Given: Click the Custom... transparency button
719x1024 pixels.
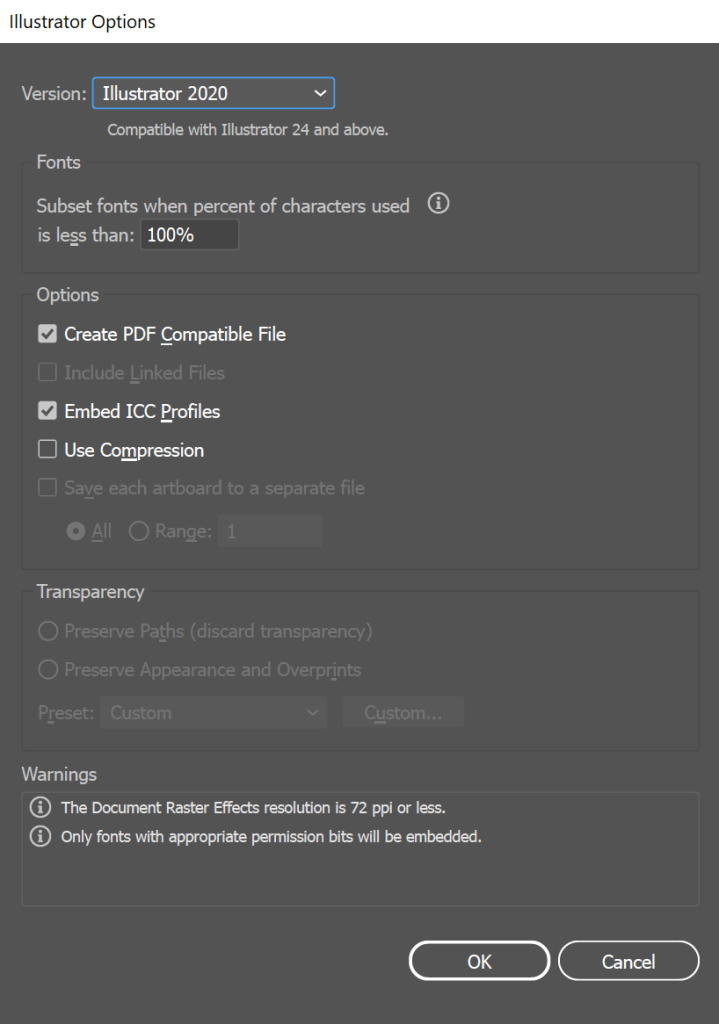Looking at the screenshot, I should point(403,713).
